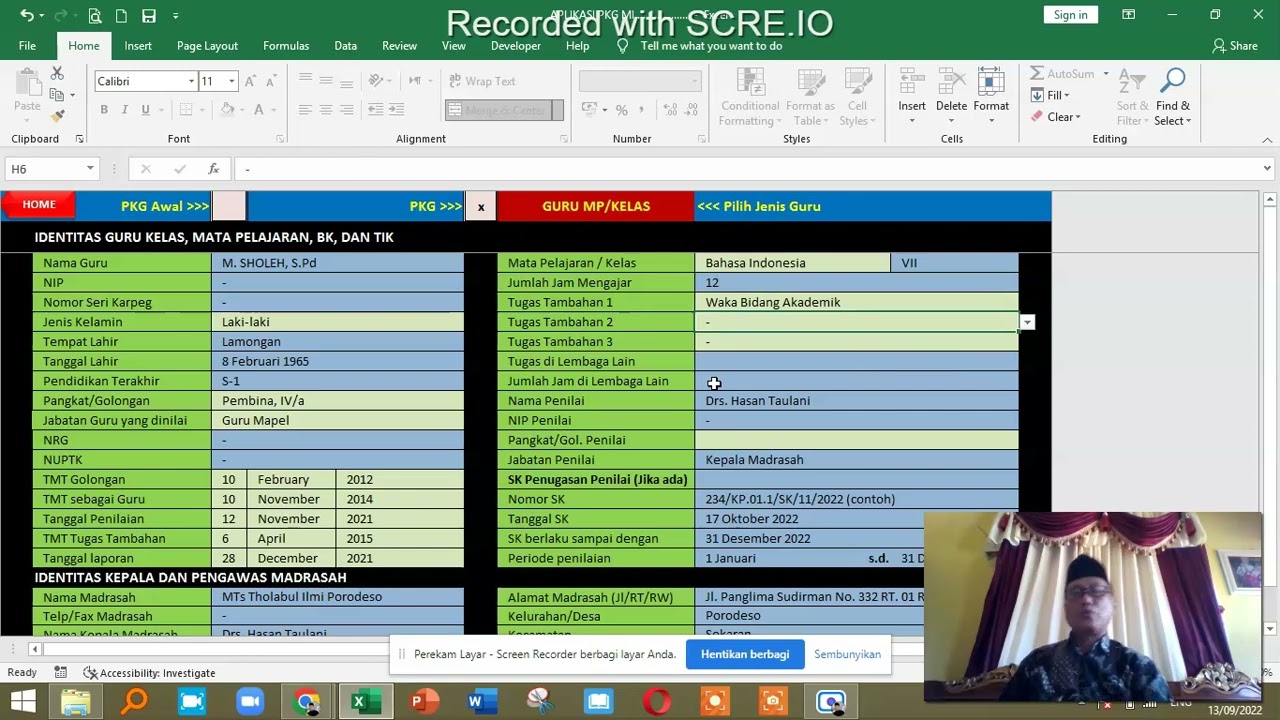
Task: Toggle Italic formatting
Action: 125,110
